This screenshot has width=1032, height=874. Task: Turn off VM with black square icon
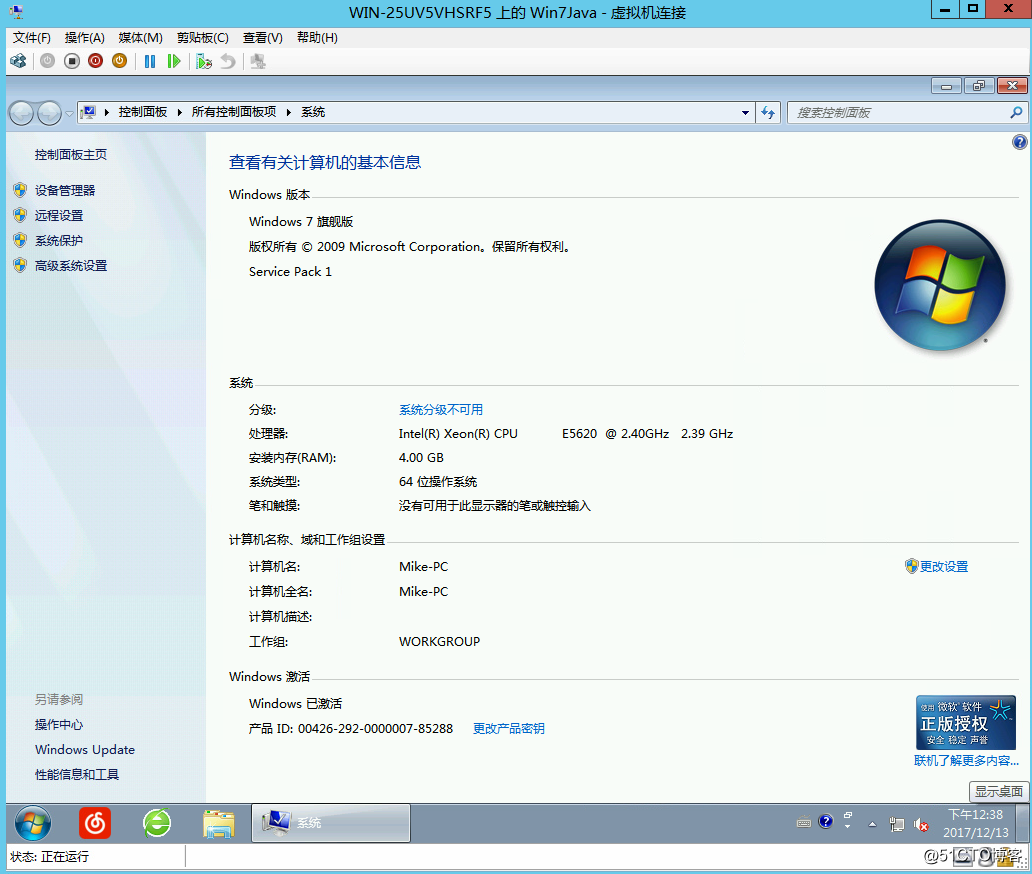(72, 61)
